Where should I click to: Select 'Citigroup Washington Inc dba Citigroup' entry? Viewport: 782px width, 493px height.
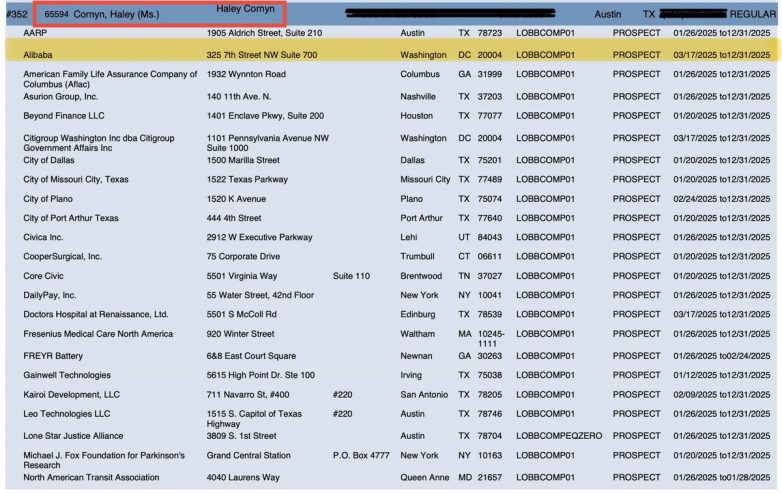coord(99,143)
